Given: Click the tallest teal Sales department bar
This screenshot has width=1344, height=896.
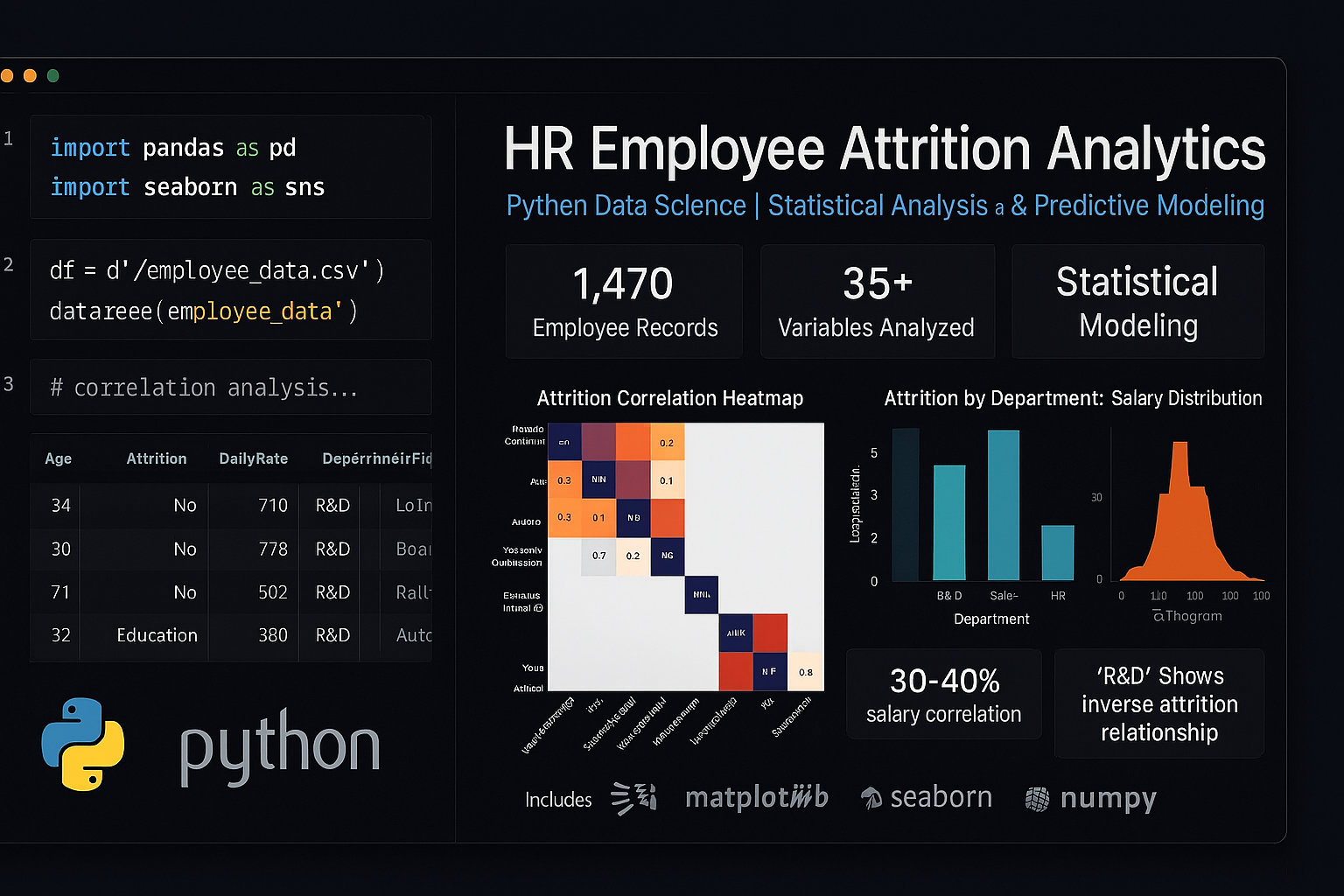Looking at the screenshot, I should (x=1004, y=506).
